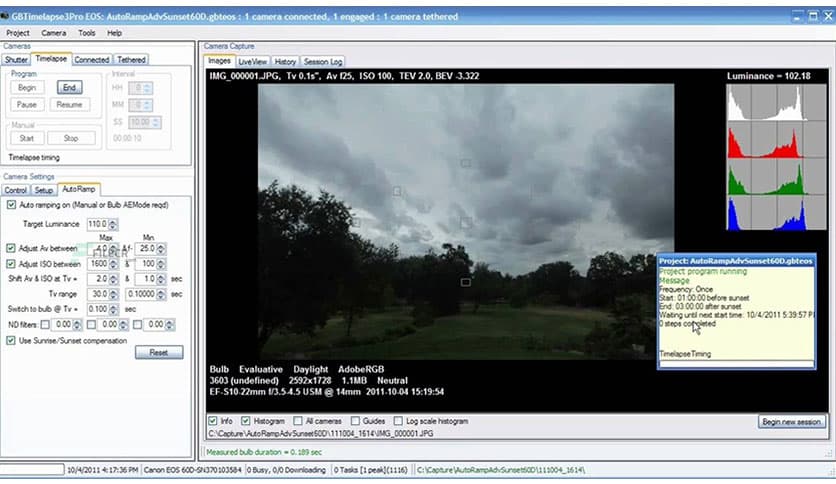836x484 pixels.
Task: Click the ISO min 100 spinner
Action: coord(161,264)
